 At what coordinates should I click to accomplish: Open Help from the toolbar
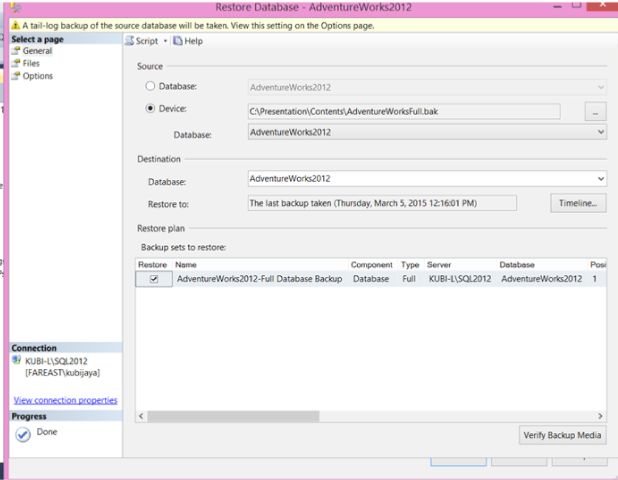[188, 41]
